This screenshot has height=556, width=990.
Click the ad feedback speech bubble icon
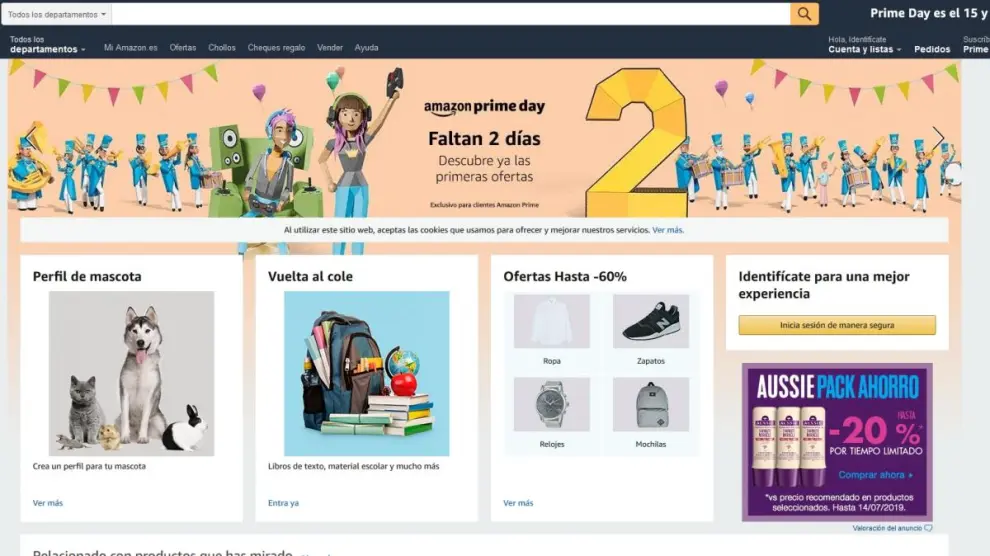[928, 528]
